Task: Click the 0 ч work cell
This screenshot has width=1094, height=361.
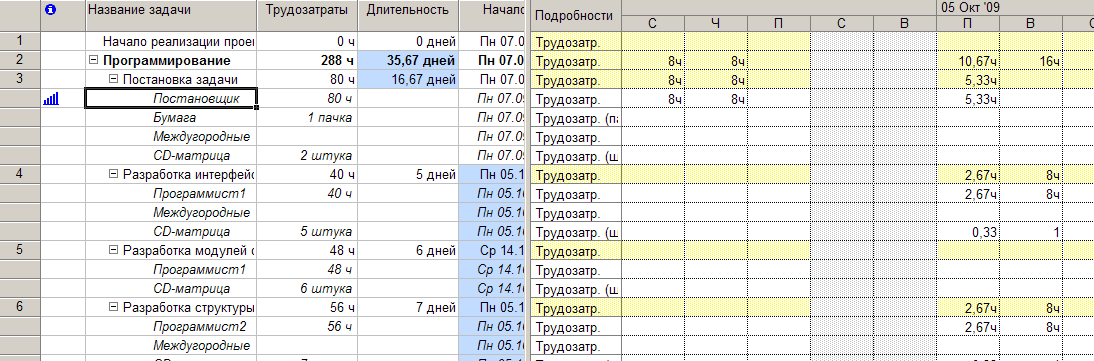Action: [x=308, y=42]
